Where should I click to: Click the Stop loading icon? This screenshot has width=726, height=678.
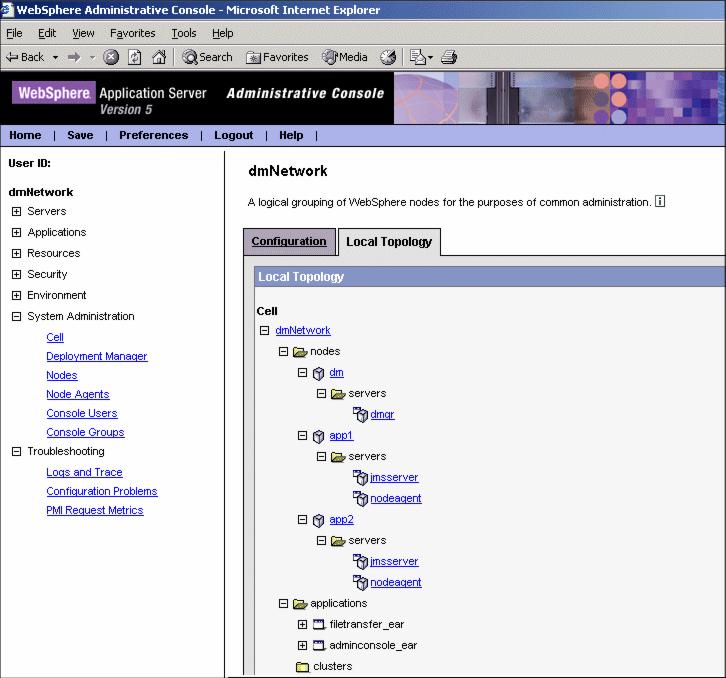coord(111,57)
